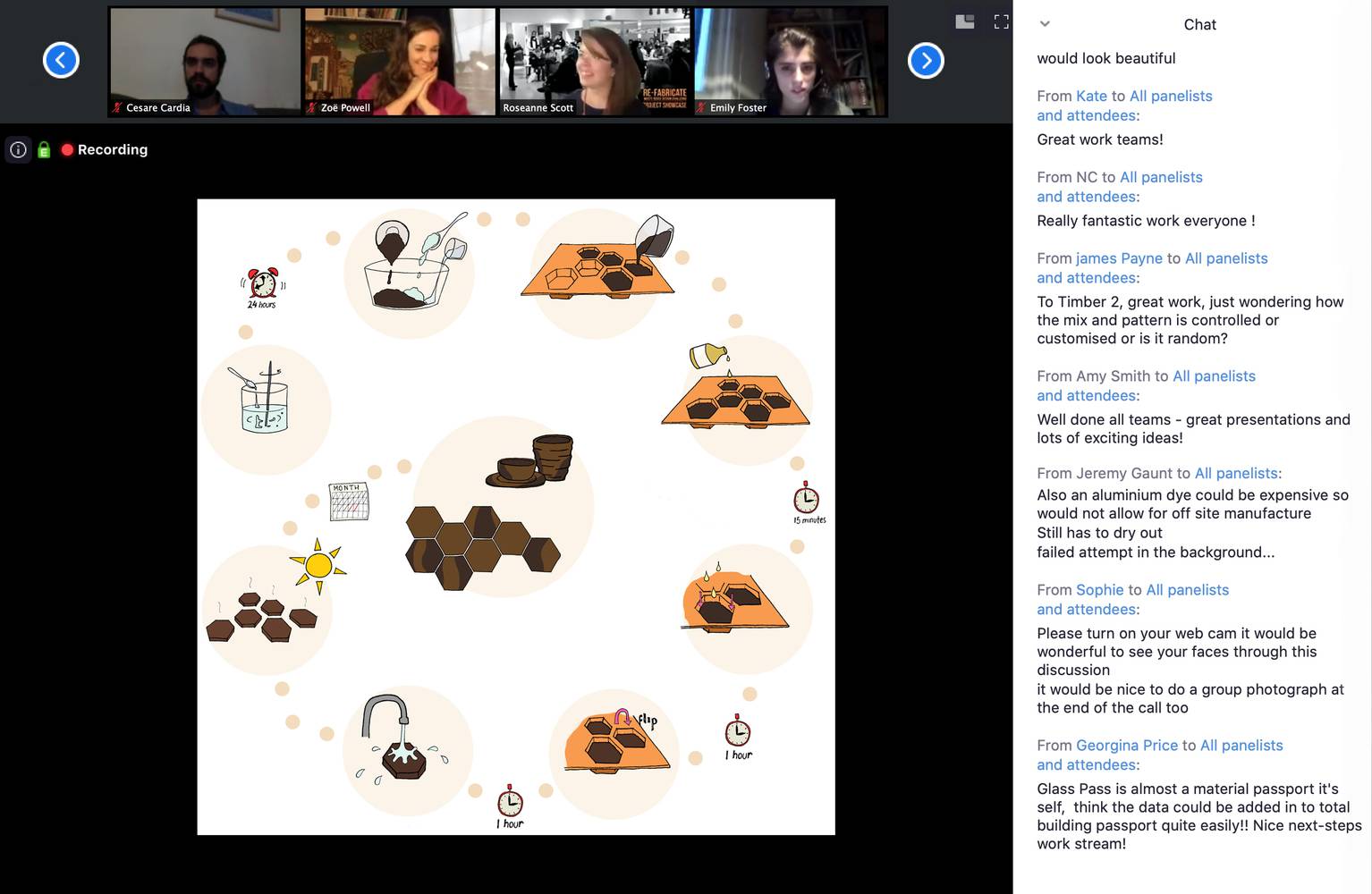1372x894 pixels.
Task: Click the Recording label
Action: click(113, 150)
